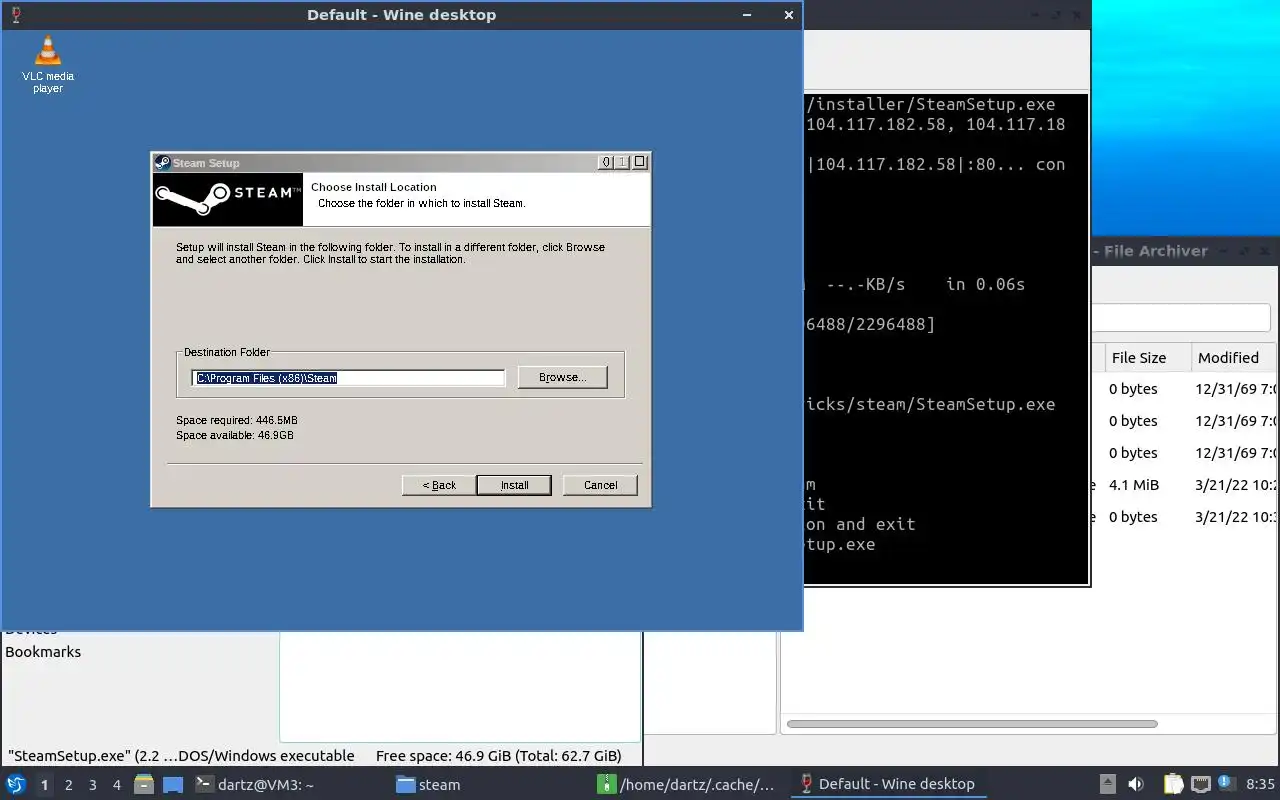This screenshot has height=800, width=1280.
Task: Click the Destination Folder path field
Action: [348, 378]
